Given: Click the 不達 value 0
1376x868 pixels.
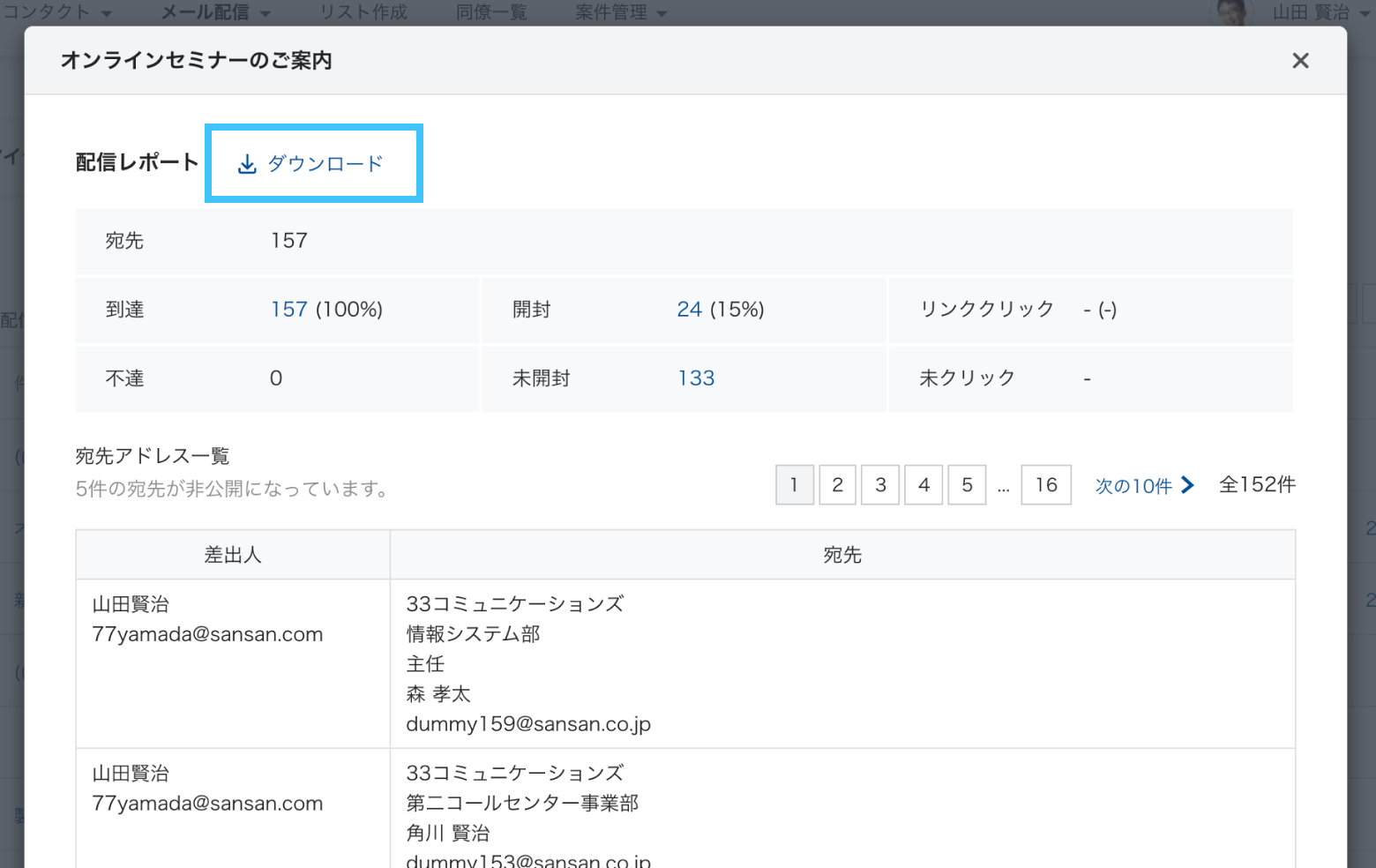Looking at the screenshot, I should click(x=276, y=378).
